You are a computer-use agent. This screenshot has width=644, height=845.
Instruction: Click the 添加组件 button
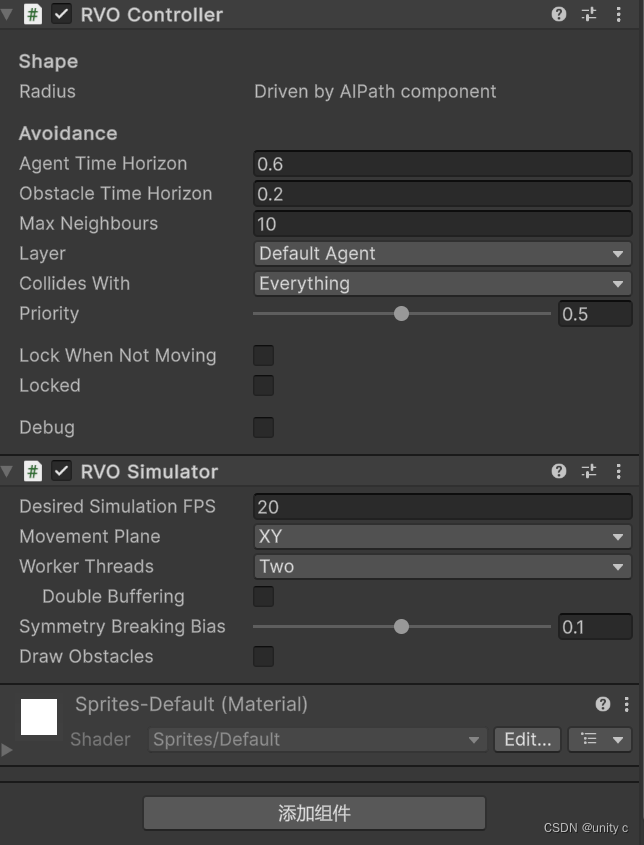point(315,813)
